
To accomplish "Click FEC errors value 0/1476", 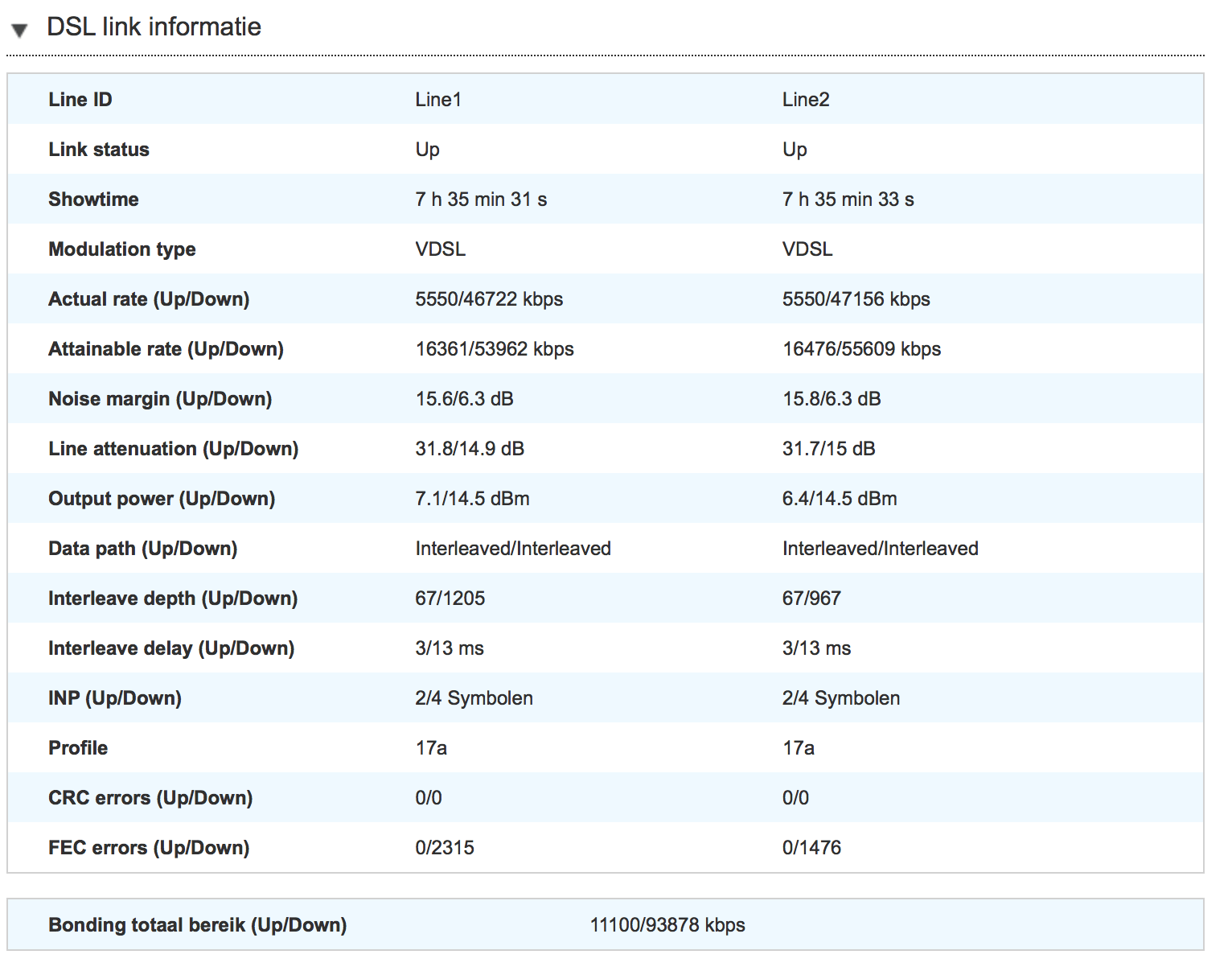I will click(x=811, y=848).
